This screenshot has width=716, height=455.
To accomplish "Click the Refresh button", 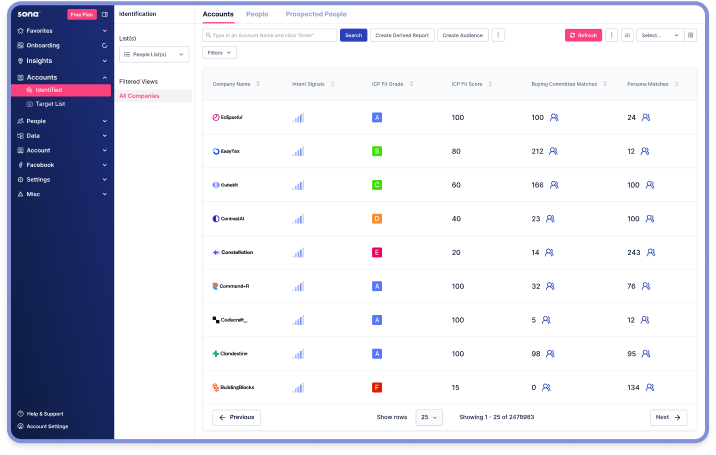I will (584, 35).
